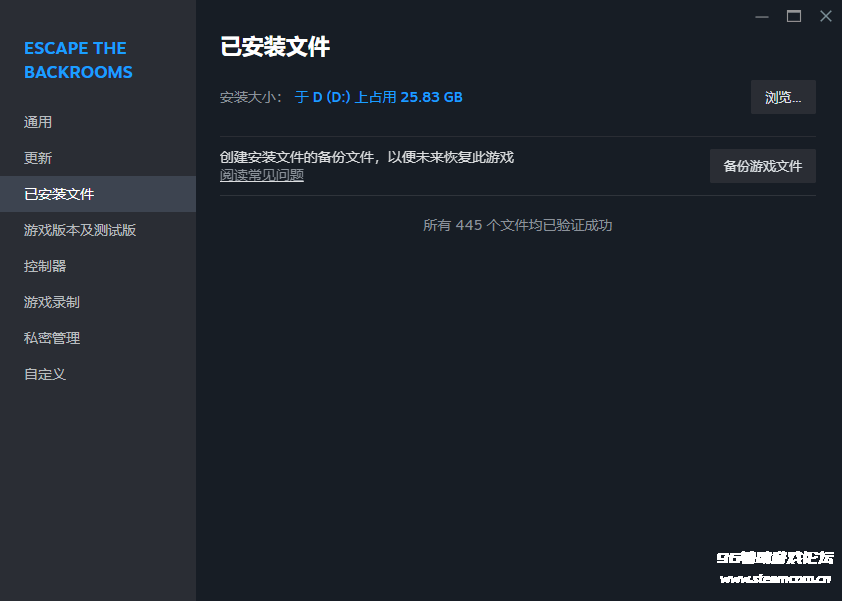
Task: Click the 浏览... button
Action: (x=783, y=97)
